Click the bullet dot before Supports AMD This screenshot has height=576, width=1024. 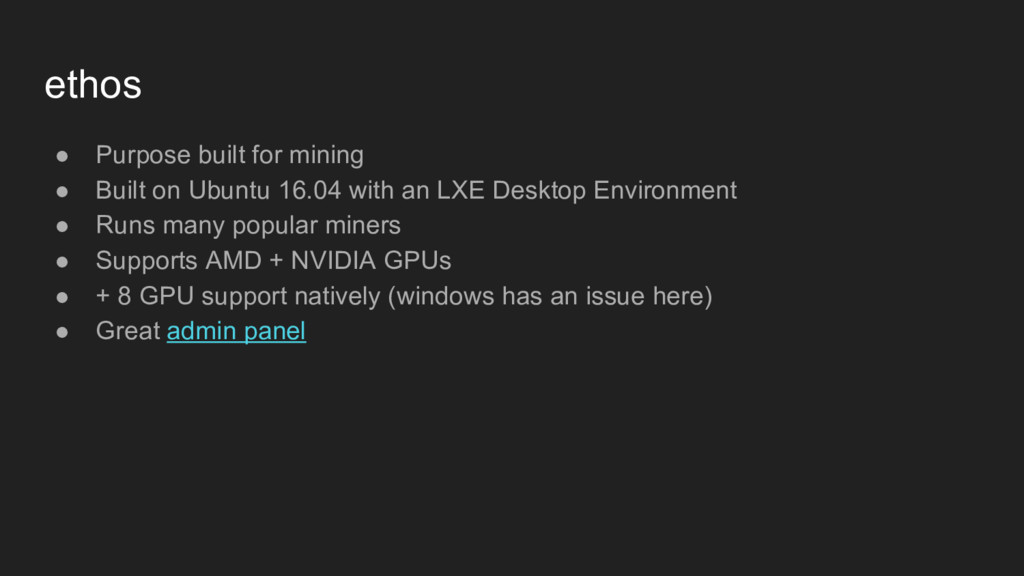tap(62, 262)
